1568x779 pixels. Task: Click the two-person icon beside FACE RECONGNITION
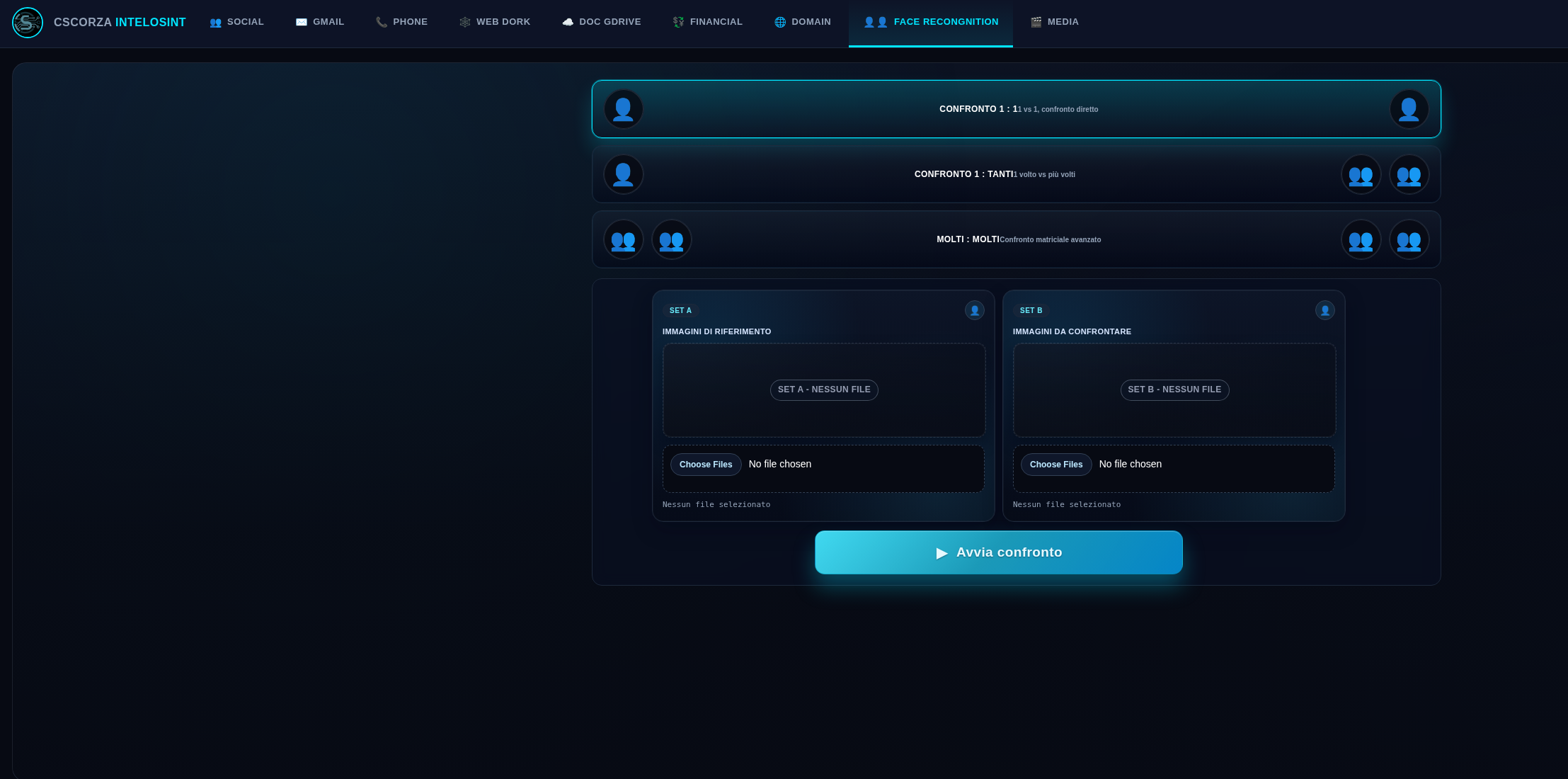[876, 23]
